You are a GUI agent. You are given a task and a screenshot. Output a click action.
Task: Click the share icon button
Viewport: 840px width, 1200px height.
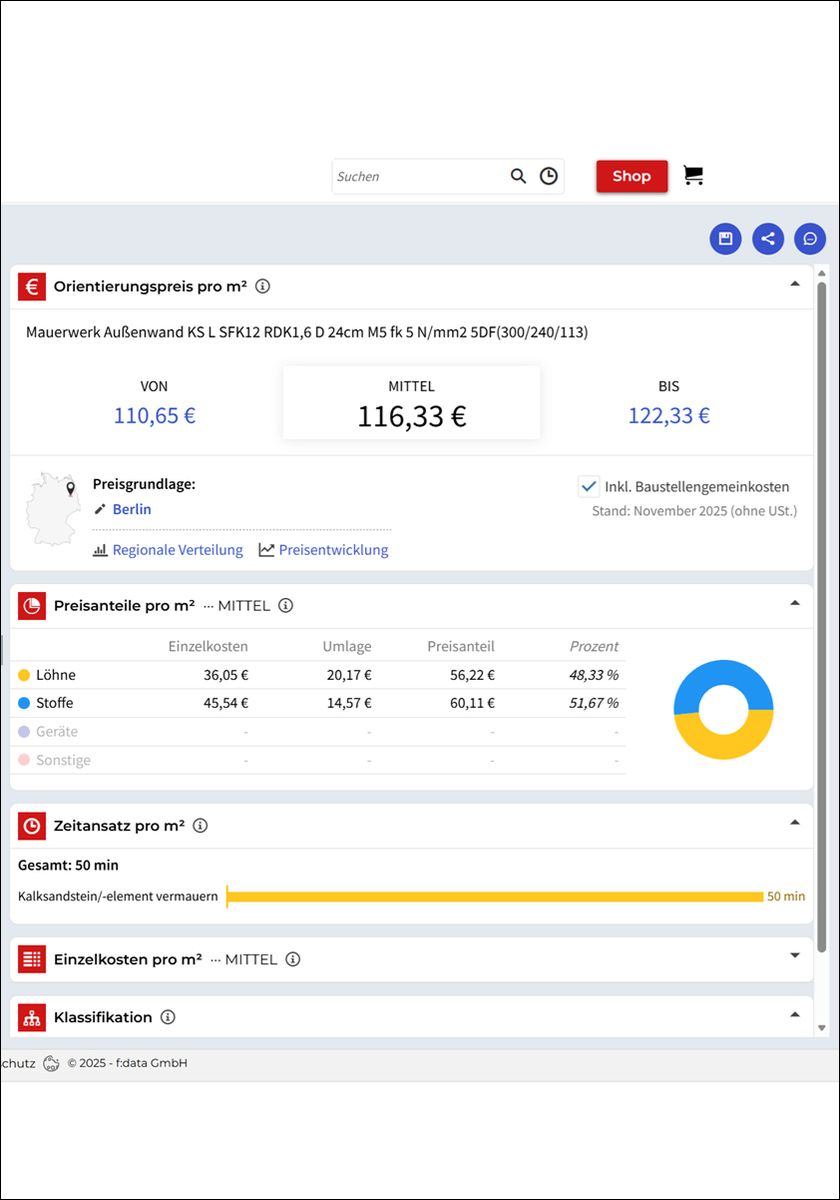click(768, 239)
